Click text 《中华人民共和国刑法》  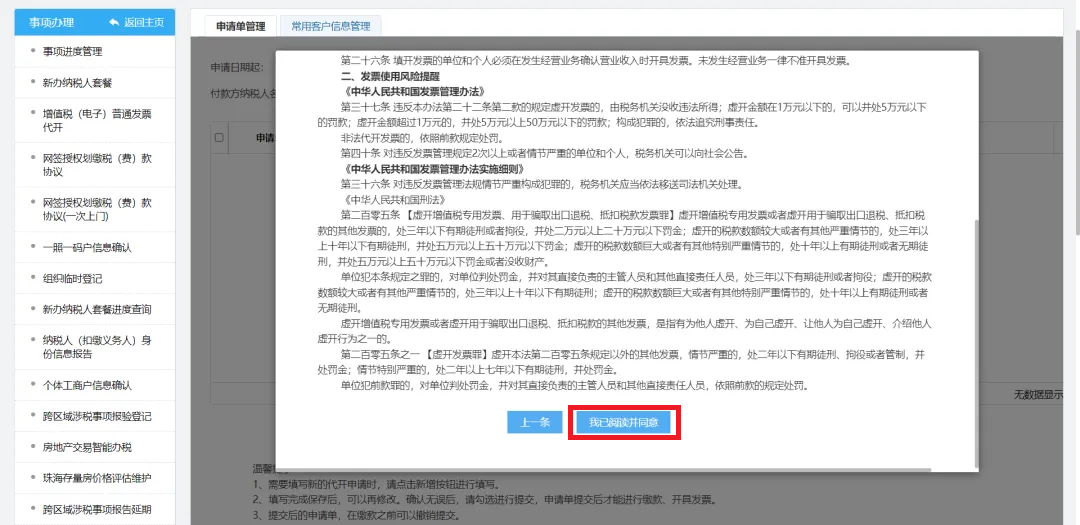point(397,200)
